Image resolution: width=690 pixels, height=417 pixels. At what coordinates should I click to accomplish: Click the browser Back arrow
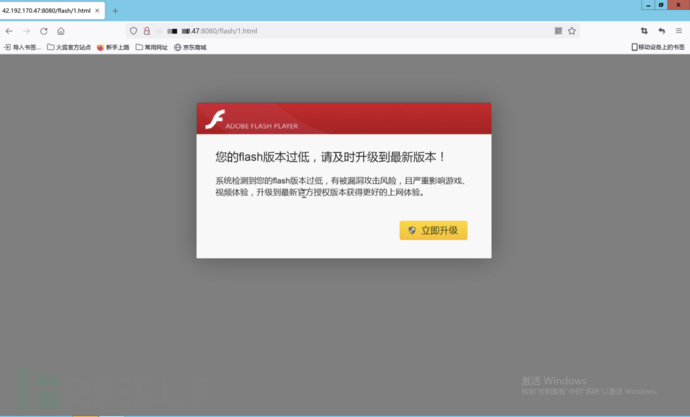click(x=9, y=31)
